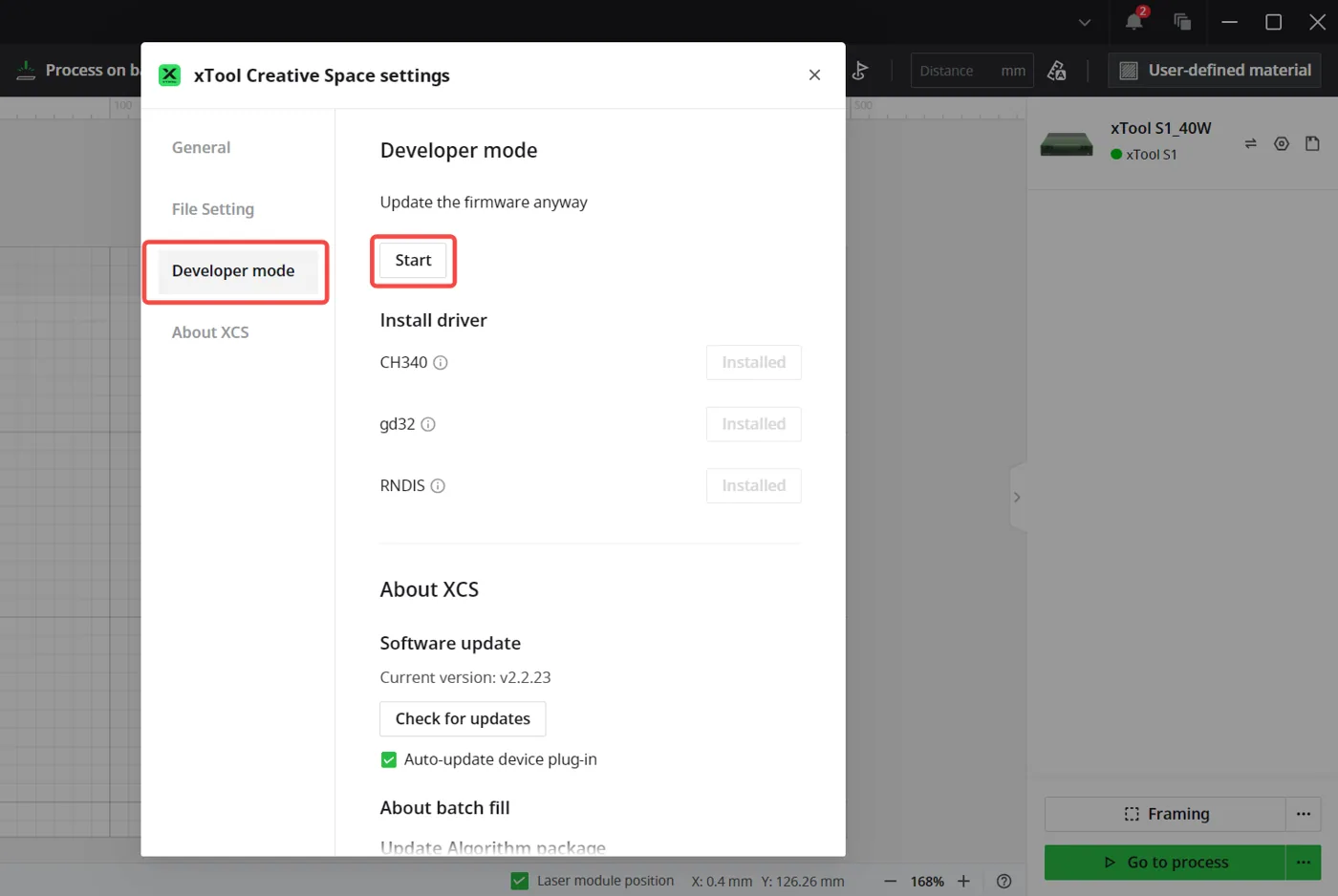
Task: Open the General settings tab
Action: tap(201, 147)
